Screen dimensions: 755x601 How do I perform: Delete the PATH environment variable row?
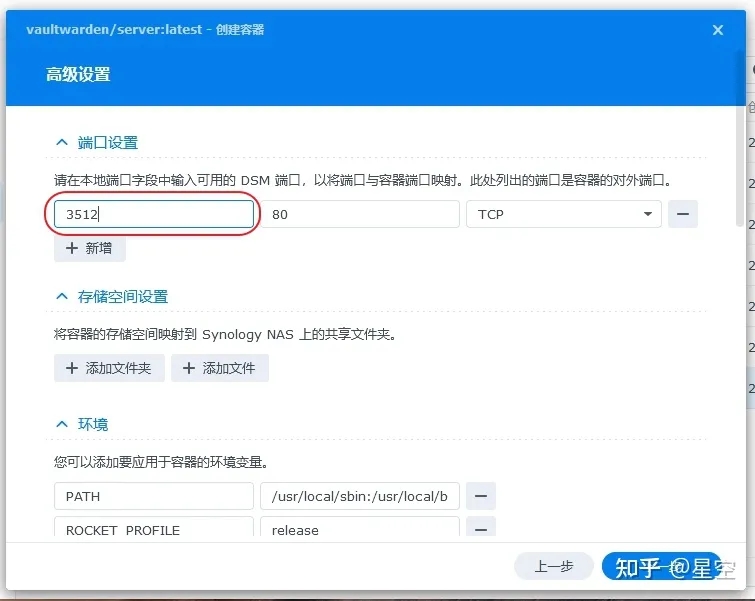point(481,496)
